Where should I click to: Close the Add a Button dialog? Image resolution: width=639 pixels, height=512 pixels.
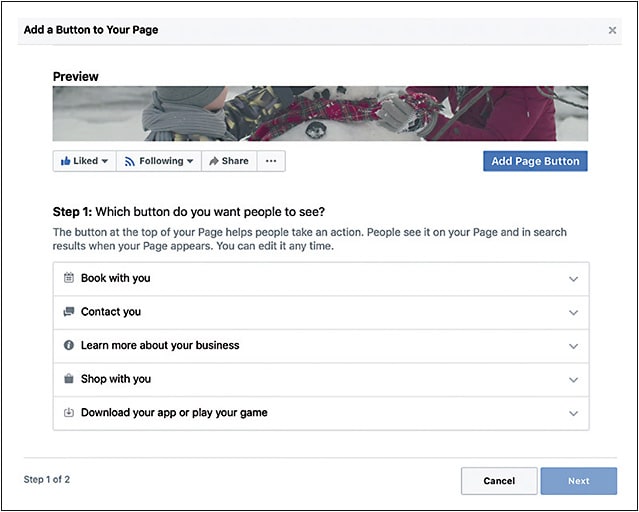point(612,30)
